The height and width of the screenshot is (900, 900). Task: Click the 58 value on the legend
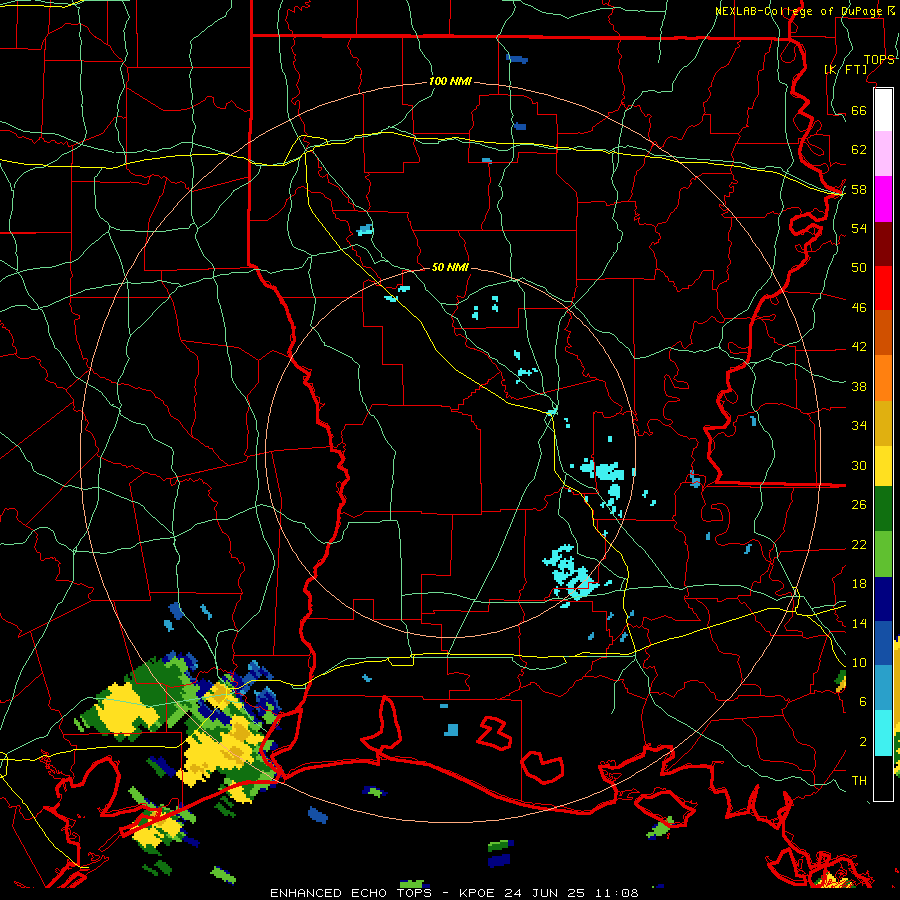(859, 189)
